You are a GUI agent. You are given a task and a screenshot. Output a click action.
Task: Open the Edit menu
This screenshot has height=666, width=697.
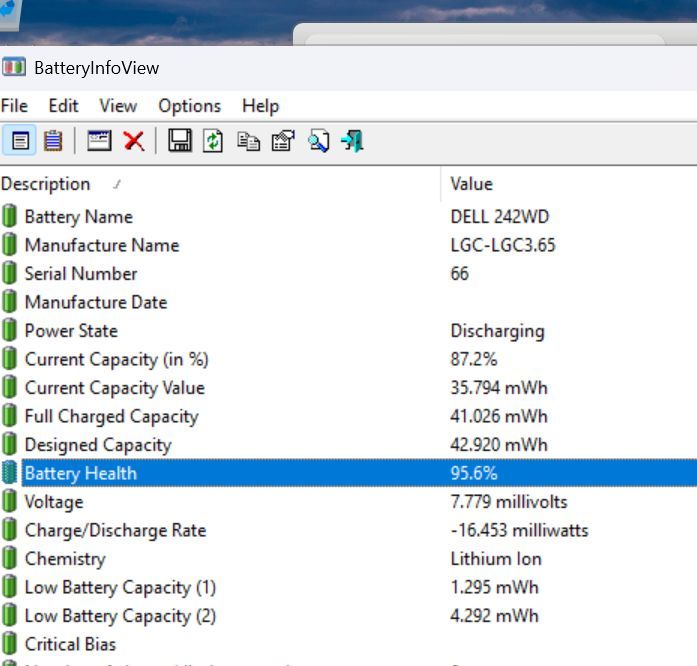coord(63,106)
